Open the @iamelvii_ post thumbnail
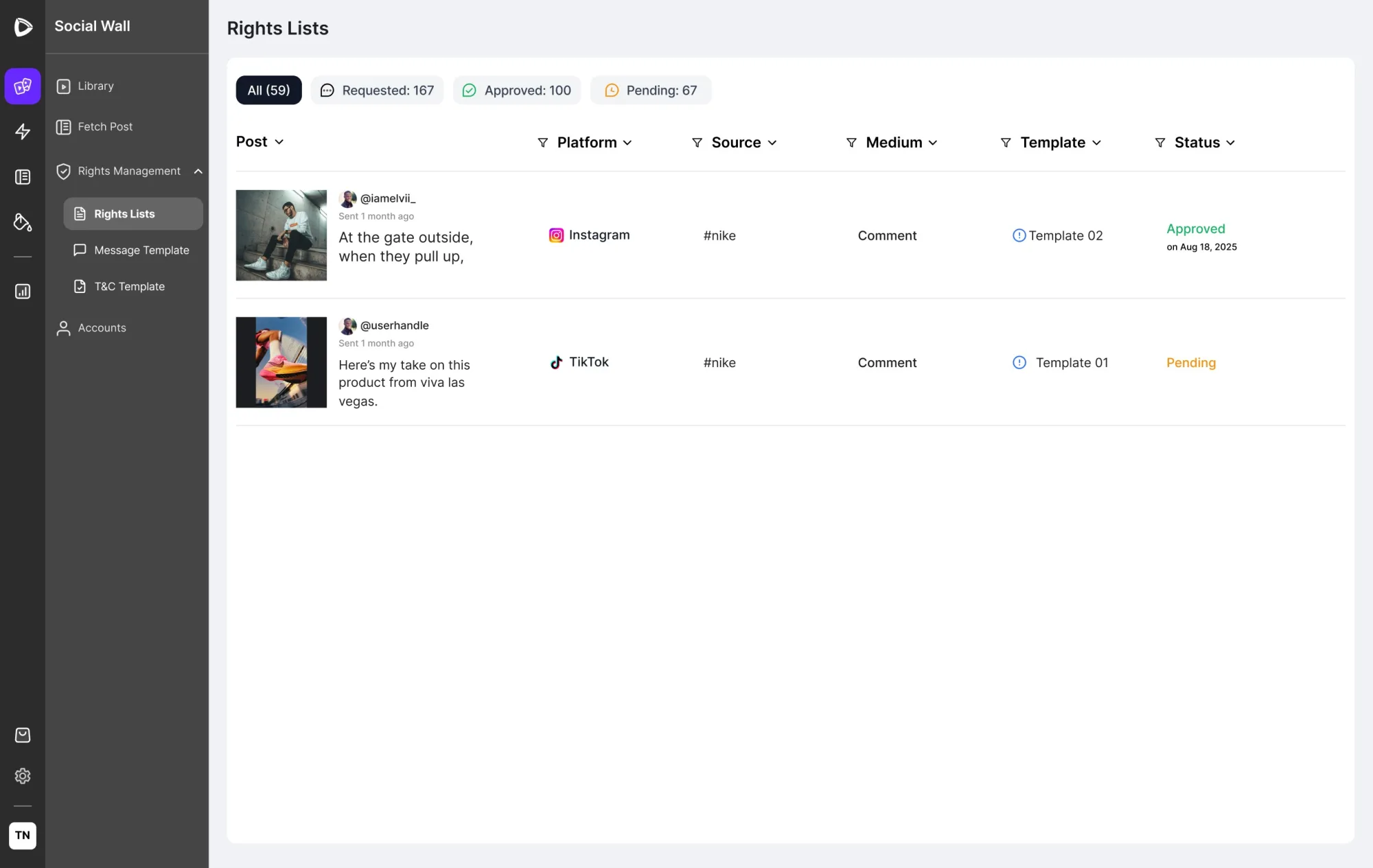This screenshot has height=868, width=1373. pos(281,235)
